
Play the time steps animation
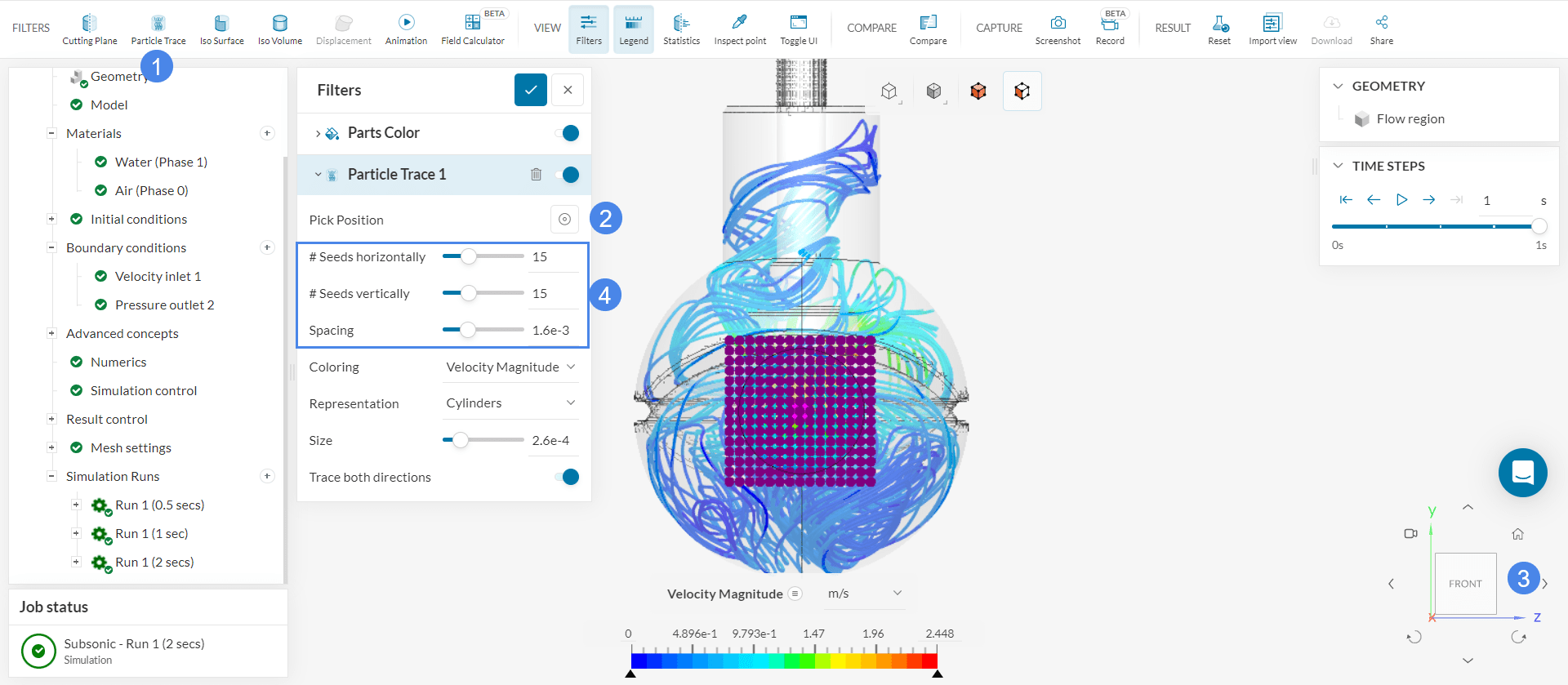1401,200
